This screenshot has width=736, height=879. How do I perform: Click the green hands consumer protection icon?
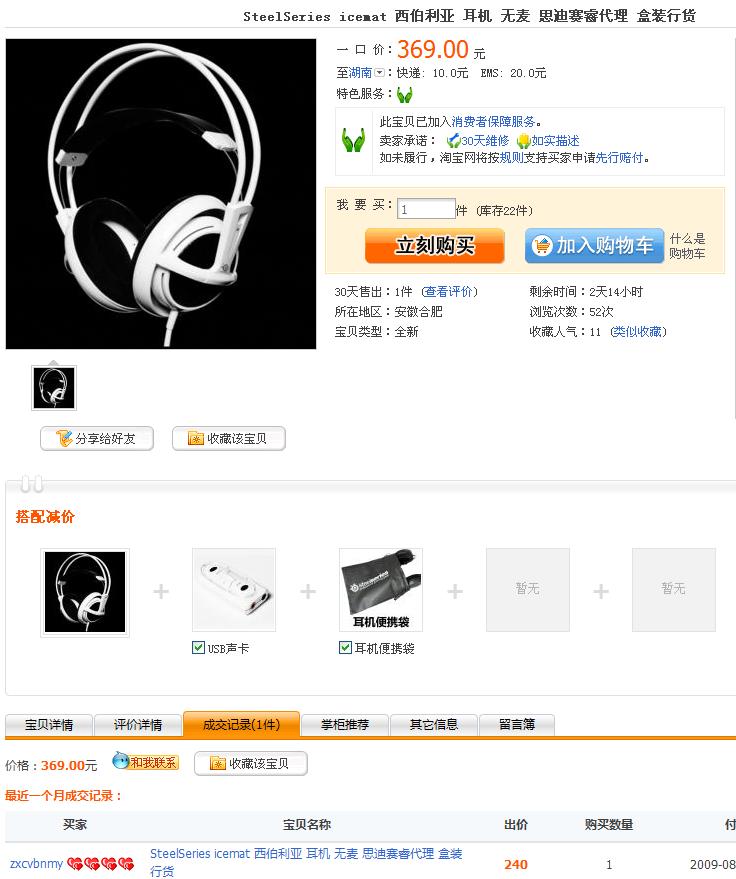(404, 95)
